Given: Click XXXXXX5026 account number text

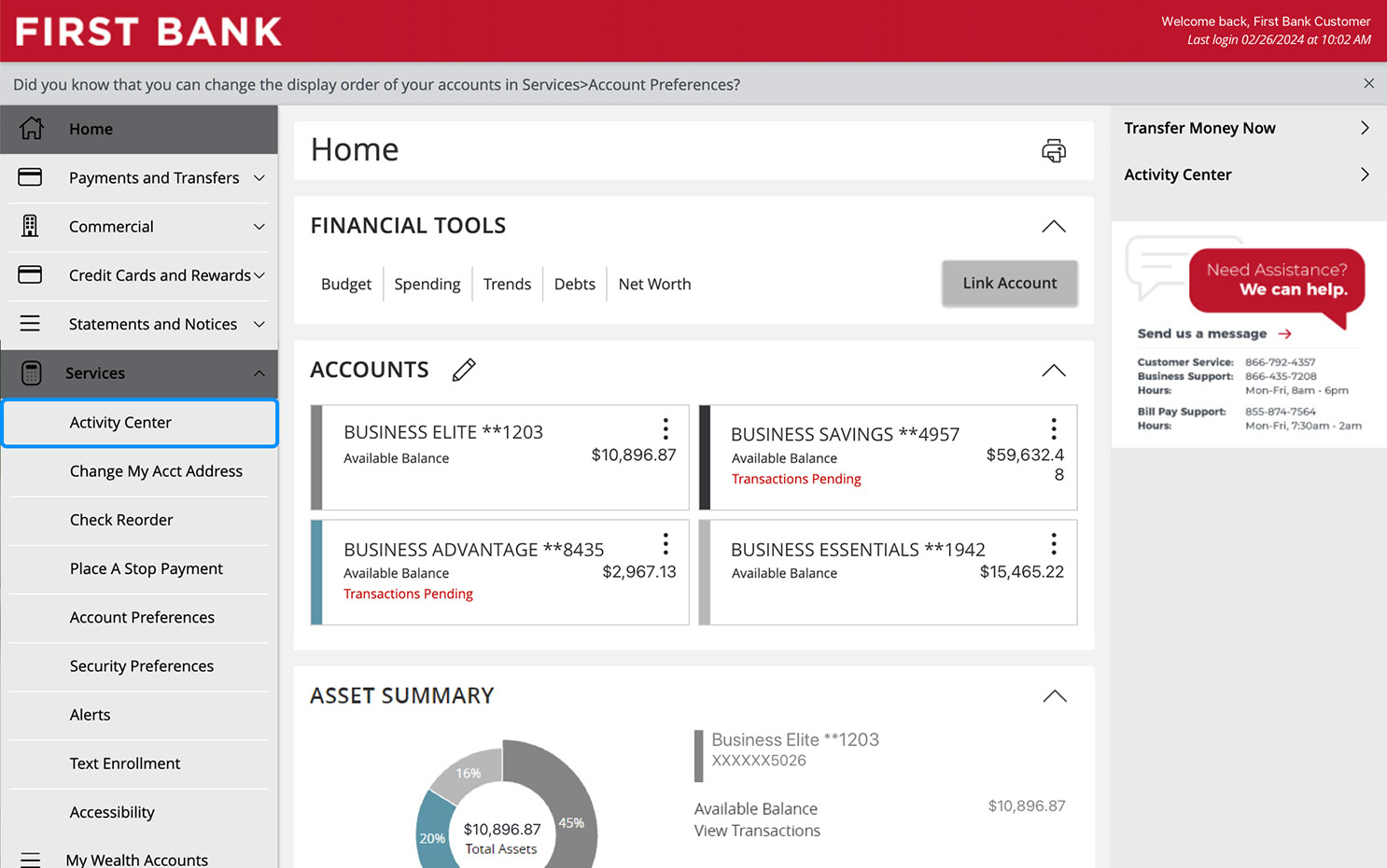Looking at the screenshot, I should click(x=759, y=761).
